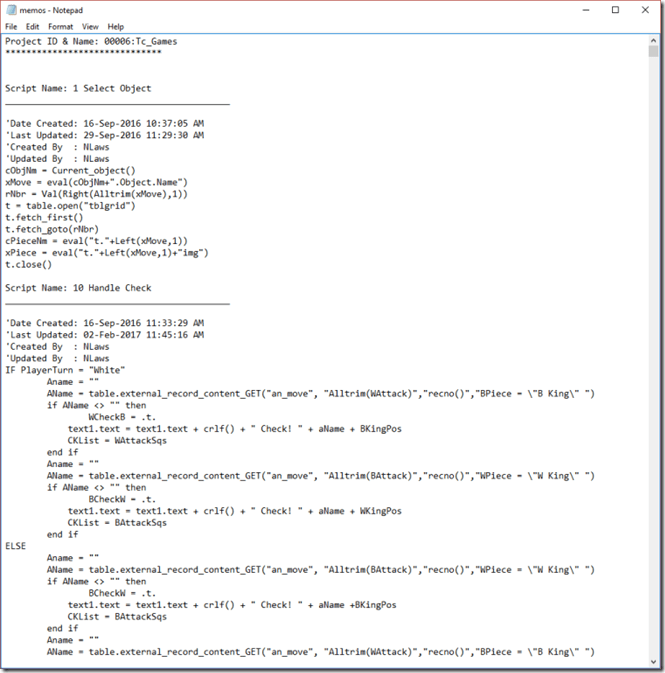Click the 'xMove = eval(cObjNm+".Object.Name")' line
This screenshot has width=665, height=673.
(x=96, y=182)
